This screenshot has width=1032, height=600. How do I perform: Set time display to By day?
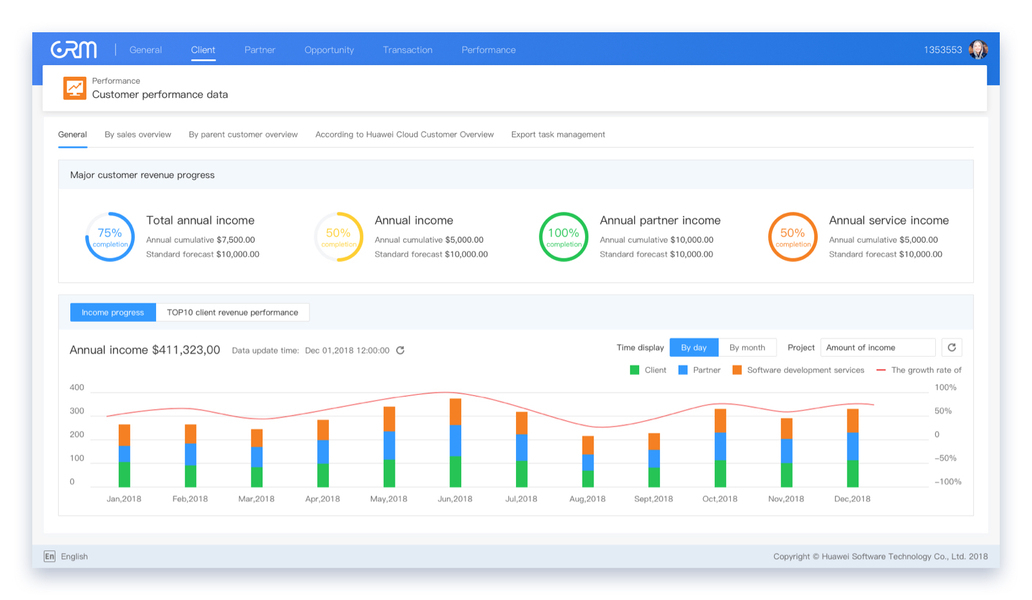tap(694, 347)
